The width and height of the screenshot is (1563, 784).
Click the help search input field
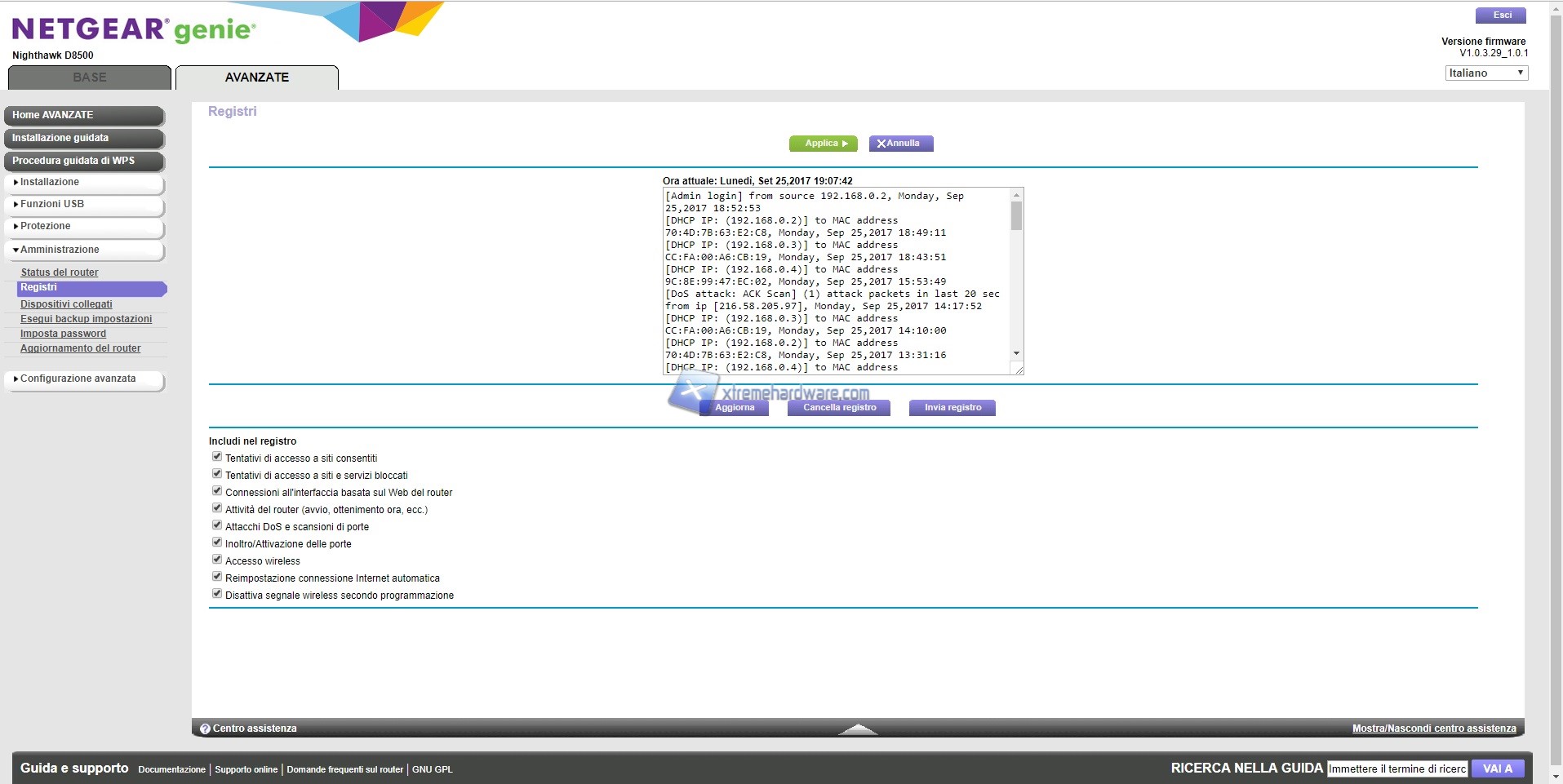point(1396,768)
